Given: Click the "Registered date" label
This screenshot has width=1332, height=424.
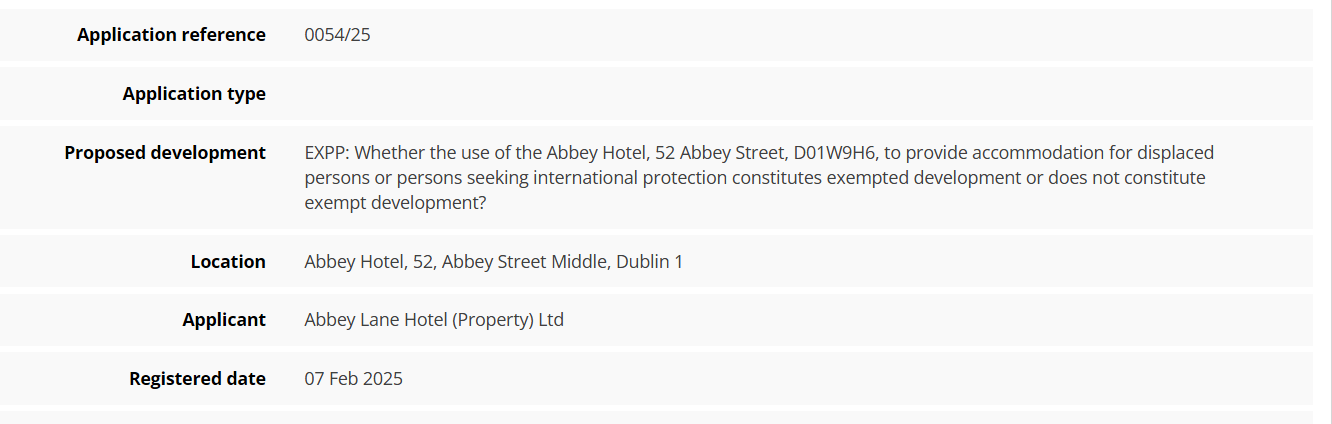Looking at the screenshot, I should (x=197, y=379).
